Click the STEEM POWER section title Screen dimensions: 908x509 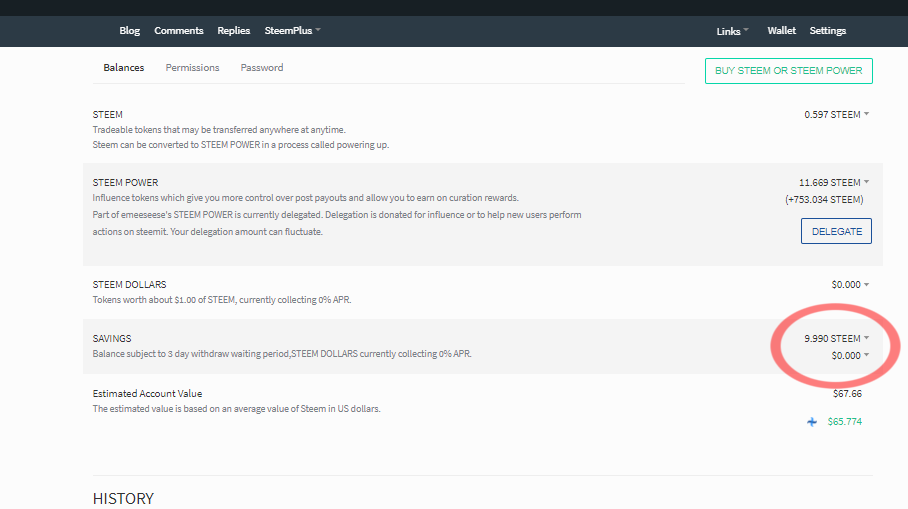click(x=125, y=183)
